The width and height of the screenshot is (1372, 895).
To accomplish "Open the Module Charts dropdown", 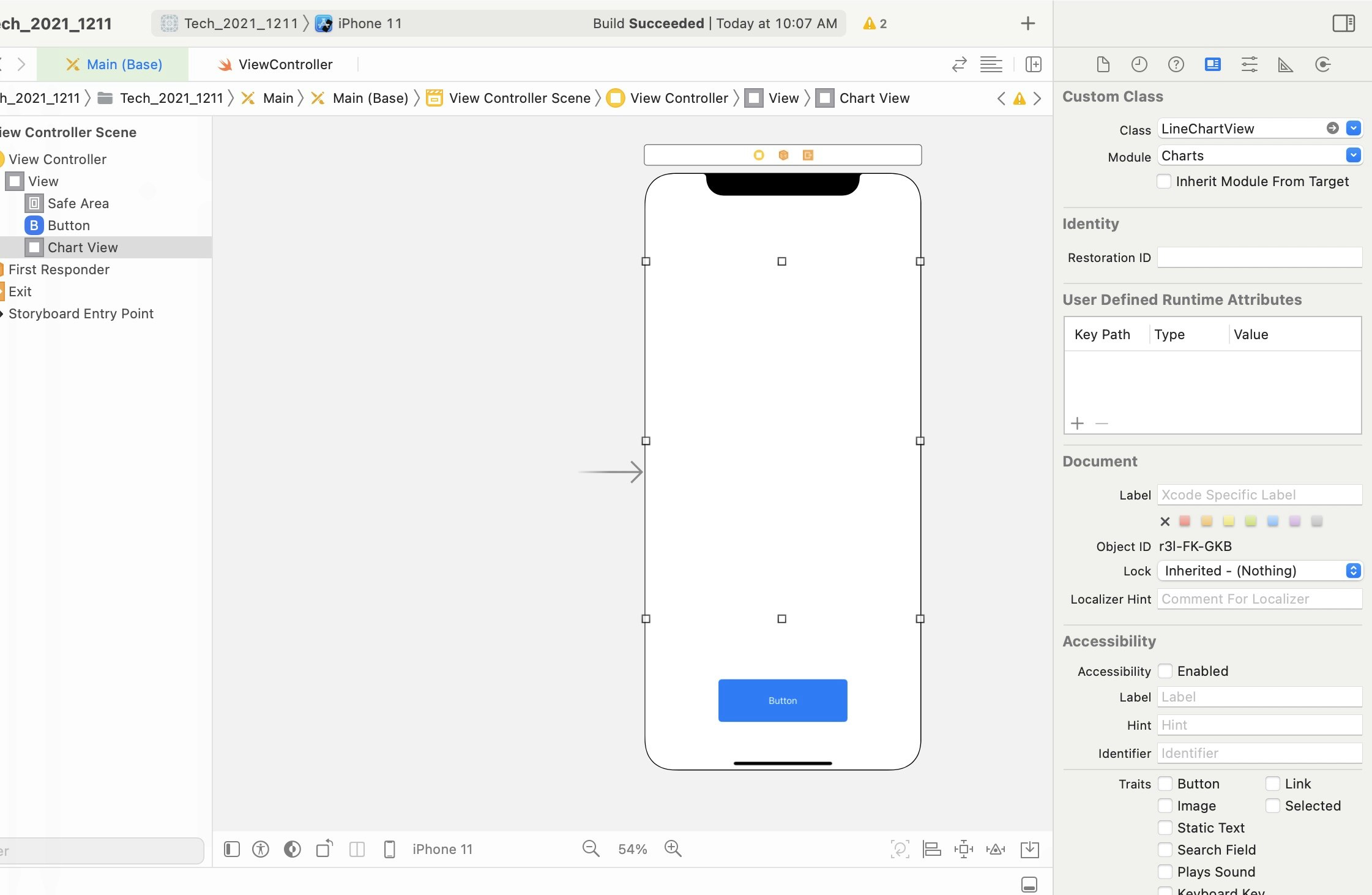I will click(1353, 155).
